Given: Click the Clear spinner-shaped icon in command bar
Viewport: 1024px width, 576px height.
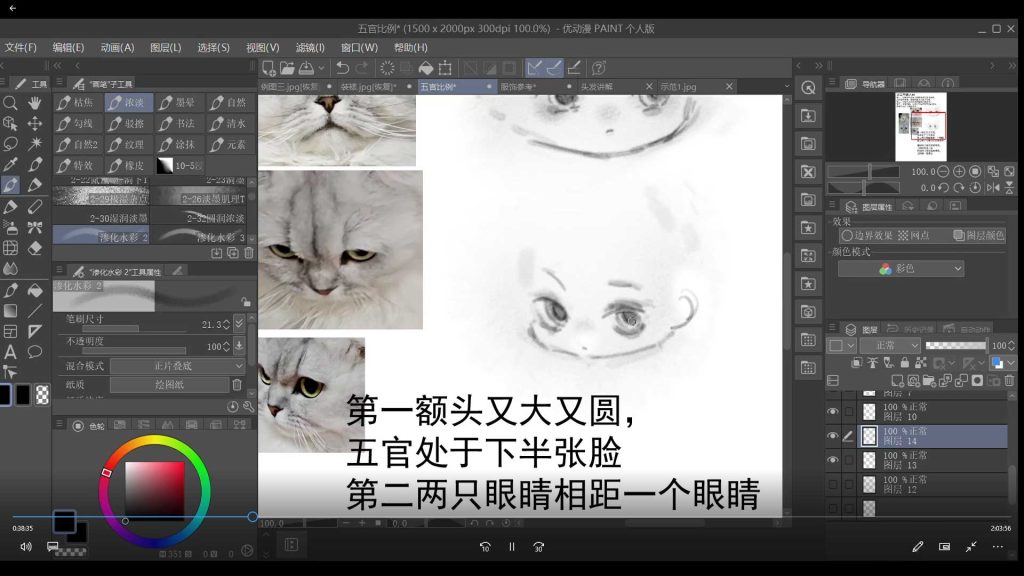Looking at the screenshot, I should (387, 68).
